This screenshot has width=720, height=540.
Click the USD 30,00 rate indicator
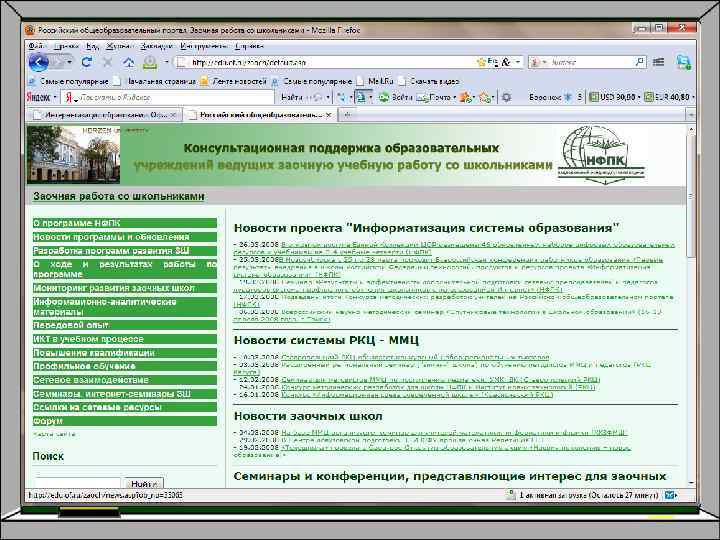(613, 97)
